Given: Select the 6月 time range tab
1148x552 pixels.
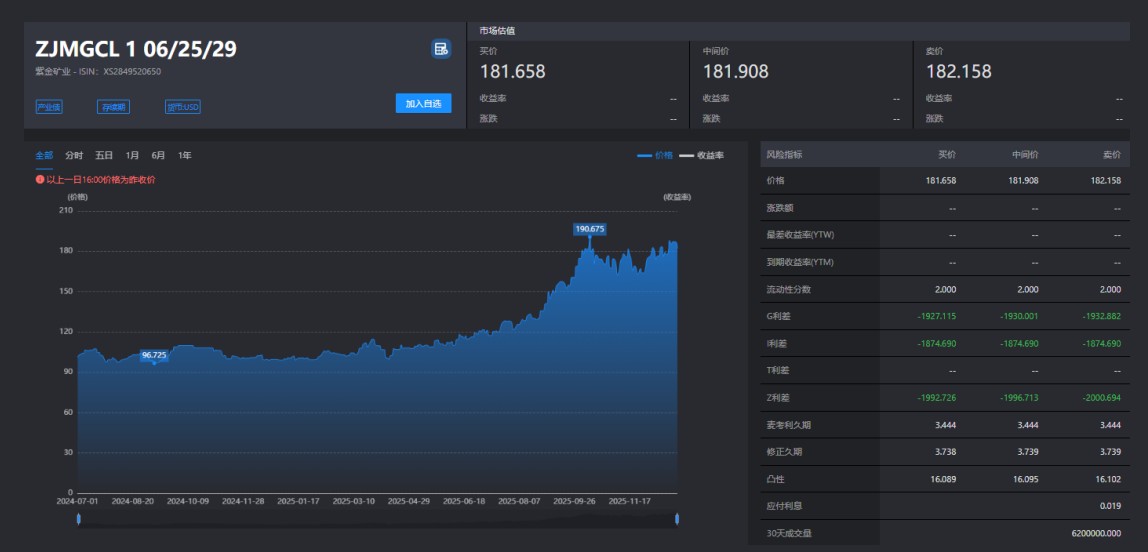Looking at the screenshot, I should 158,156.
